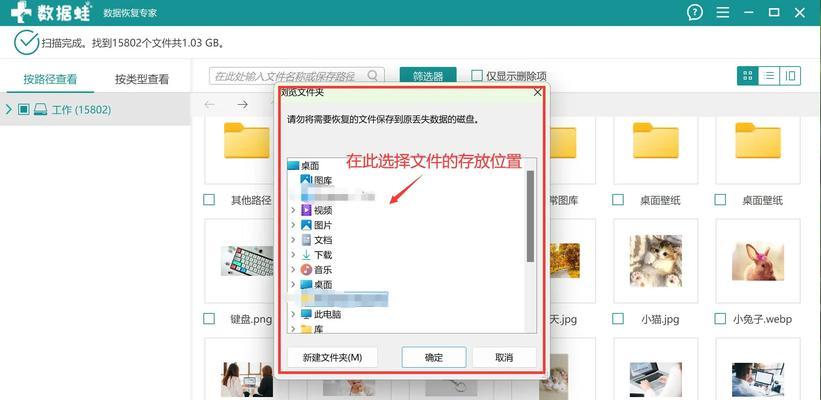Click the search magnifier icon
Image resolution: width=821 pixels, height=400 pixels.
pyautogui.click(x=372, y=76)
